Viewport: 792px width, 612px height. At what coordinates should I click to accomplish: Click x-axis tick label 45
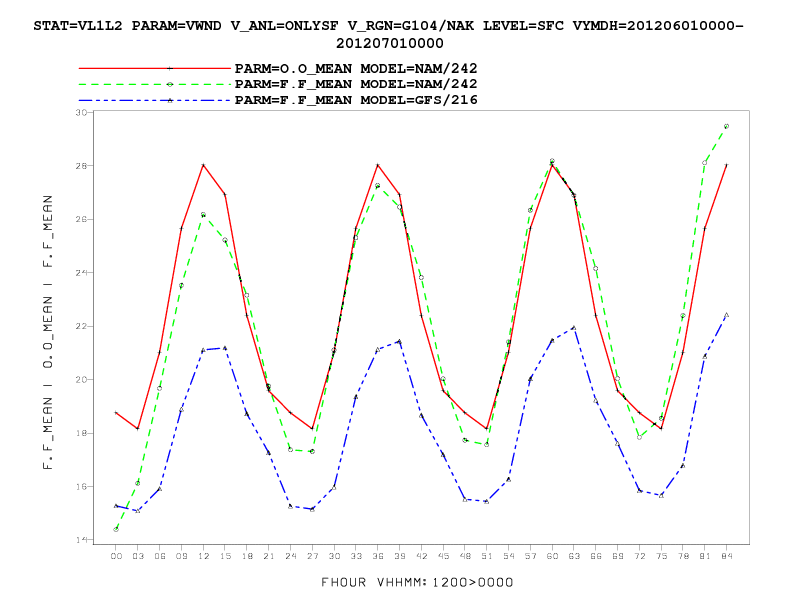pos(443,556)
